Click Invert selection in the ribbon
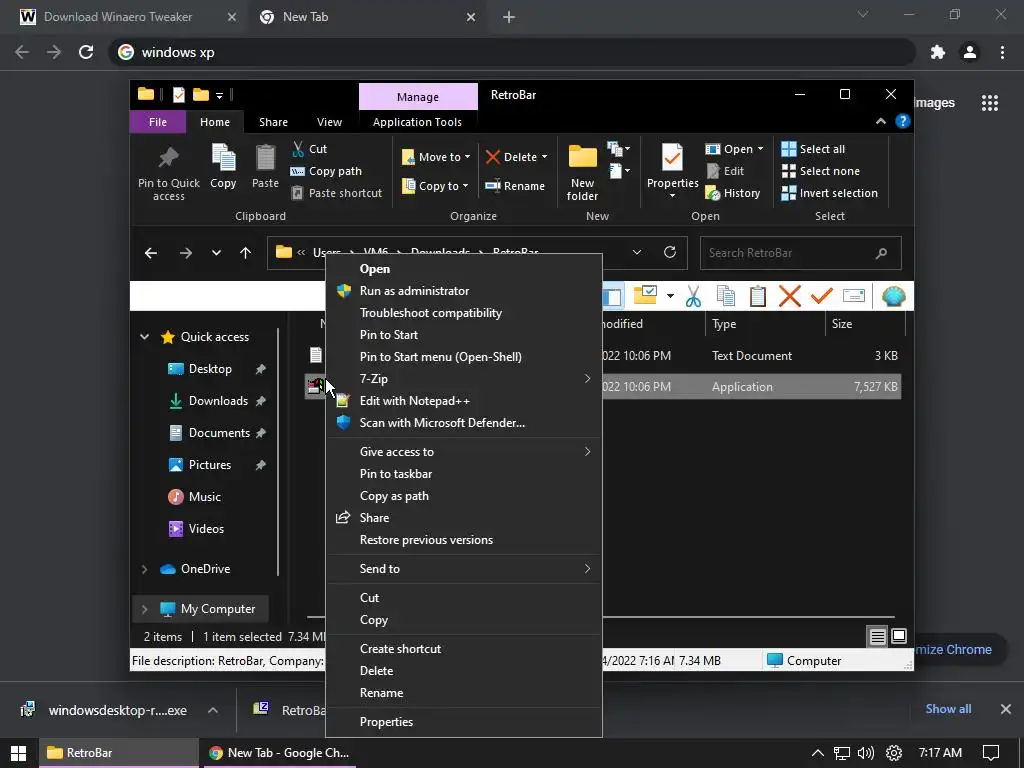The image size is (1024, 768). 829,193
